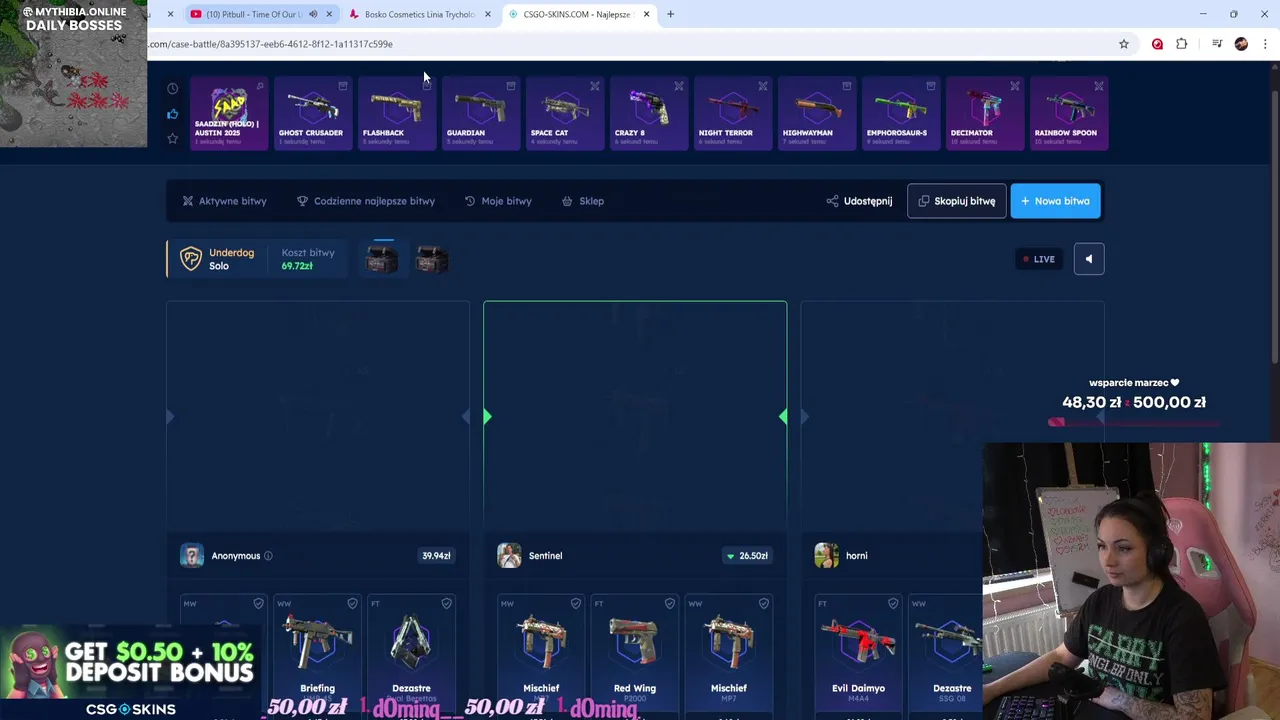The width and height of the screenshot is (1280, 720).
Task: Click Skopiuj bitwę button
Action: coord(956,201)
